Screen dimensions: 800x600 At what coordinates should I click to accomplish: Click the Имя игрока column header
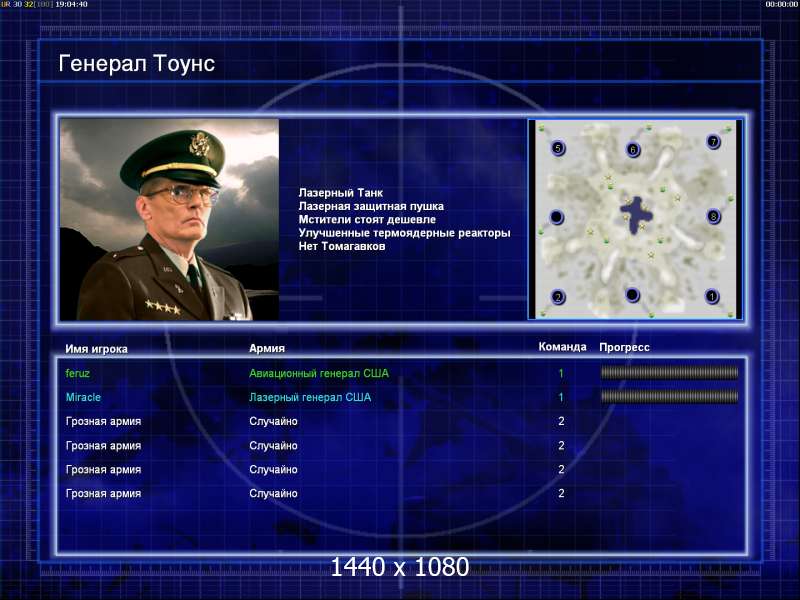[96, 349]
